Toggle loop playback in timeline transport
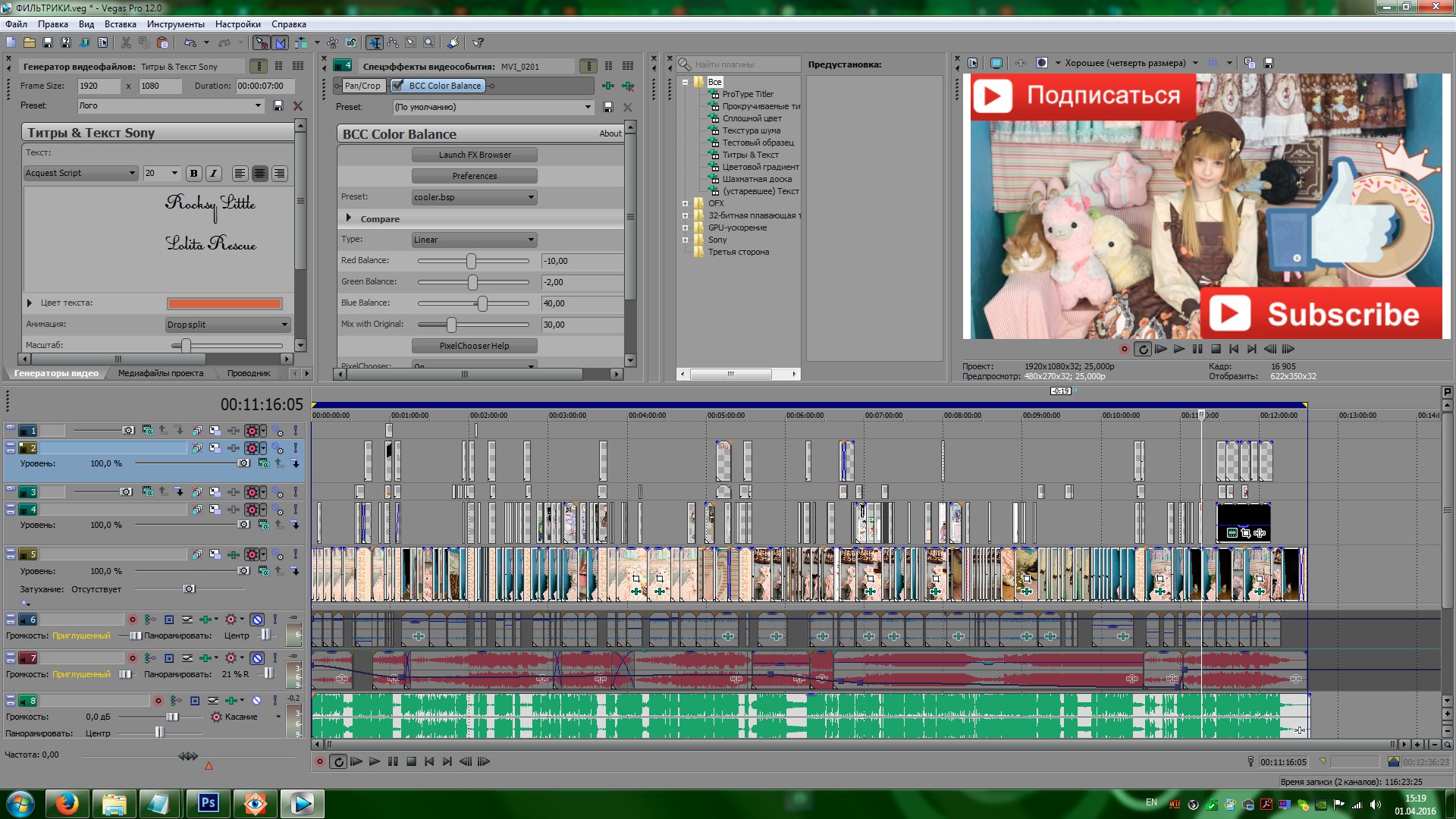 (x=338, y=761)
